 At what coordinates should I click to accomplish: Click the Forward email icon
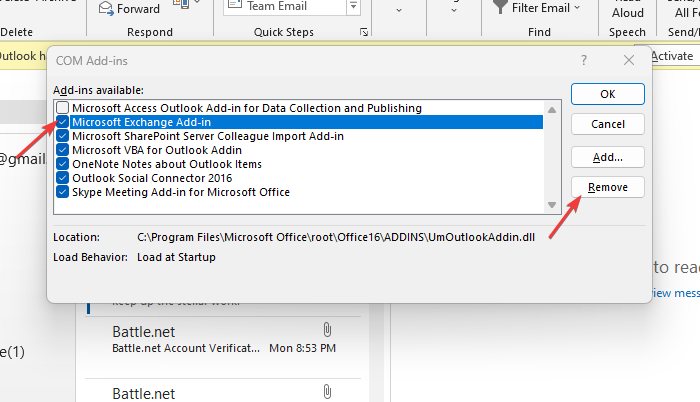pos(106,8)
